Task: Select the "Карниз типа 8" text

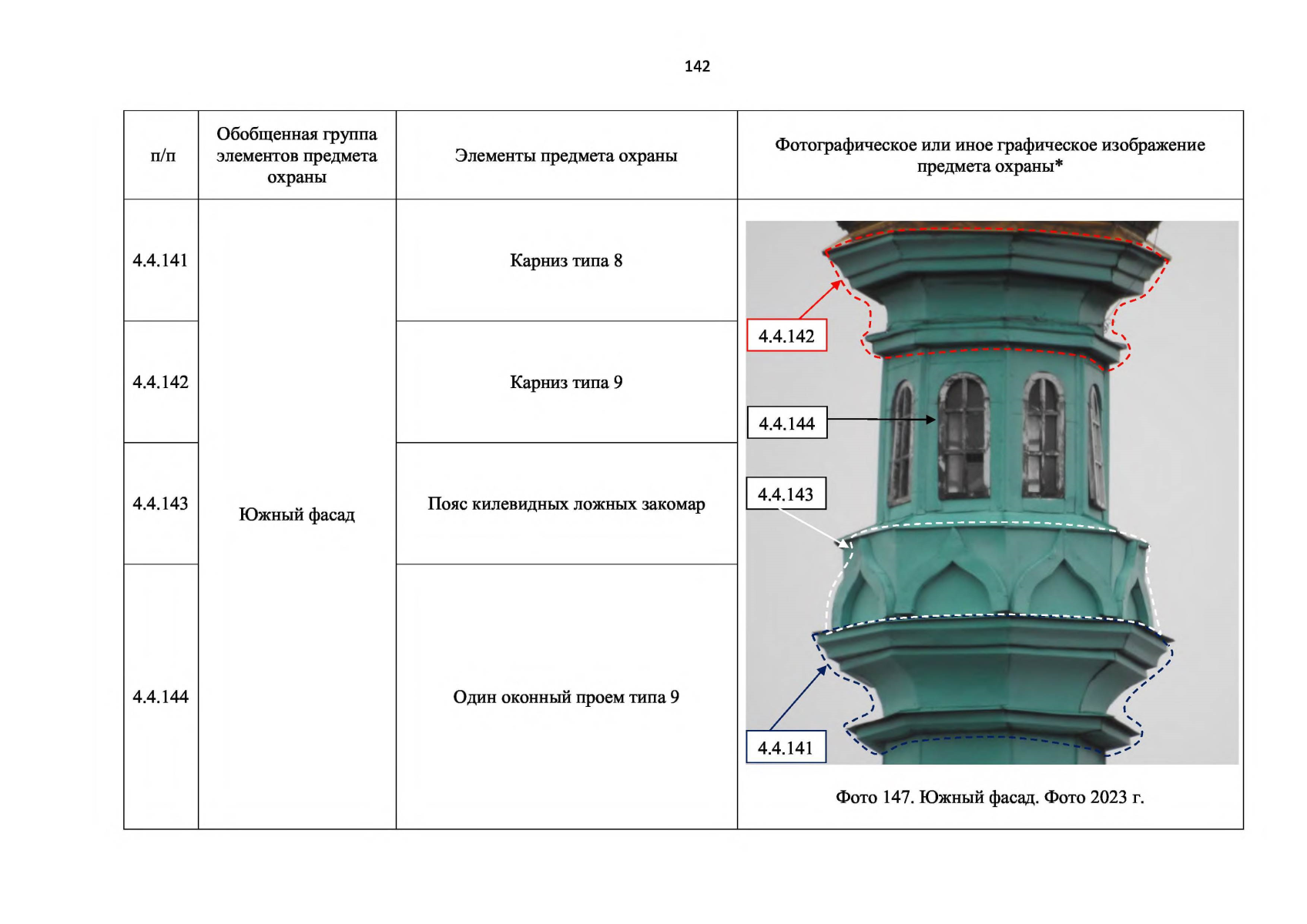Action: (566, 260)
